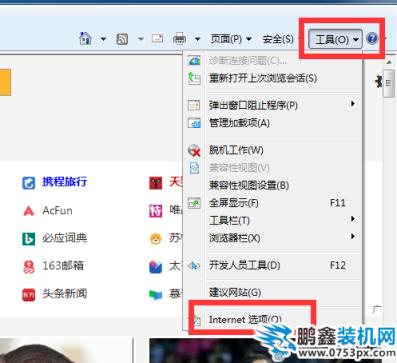Image resolution: width=397 pixels, height=363 pixels.
Task: Click the blue-orange icon beside 太
Action: 155,267
